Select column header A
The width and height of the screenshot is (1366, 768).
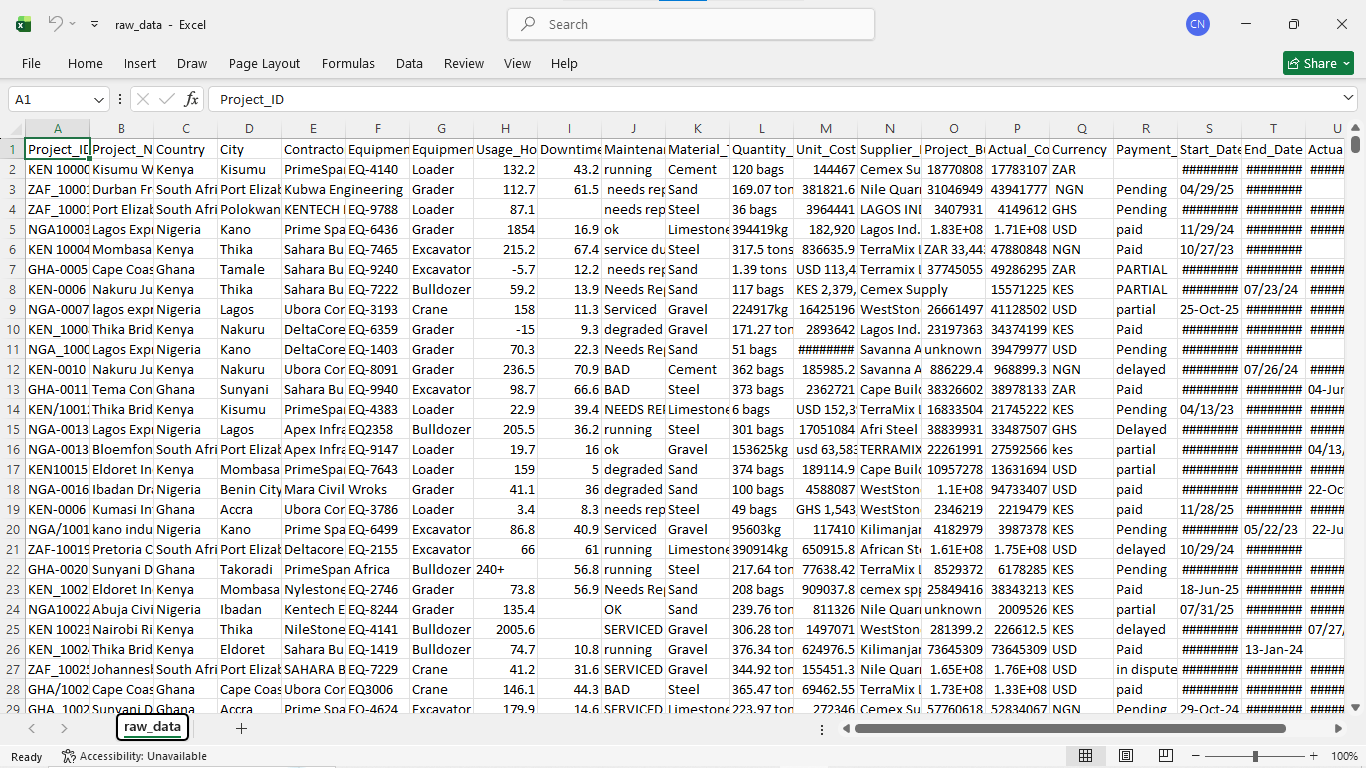tap(57, 128)
